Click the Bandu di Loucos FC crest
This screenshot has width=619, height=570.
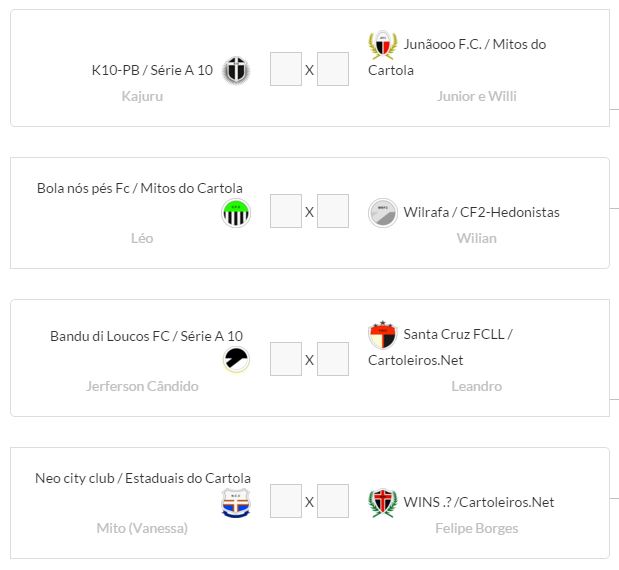pyautogui.click(x=236, y=360)
